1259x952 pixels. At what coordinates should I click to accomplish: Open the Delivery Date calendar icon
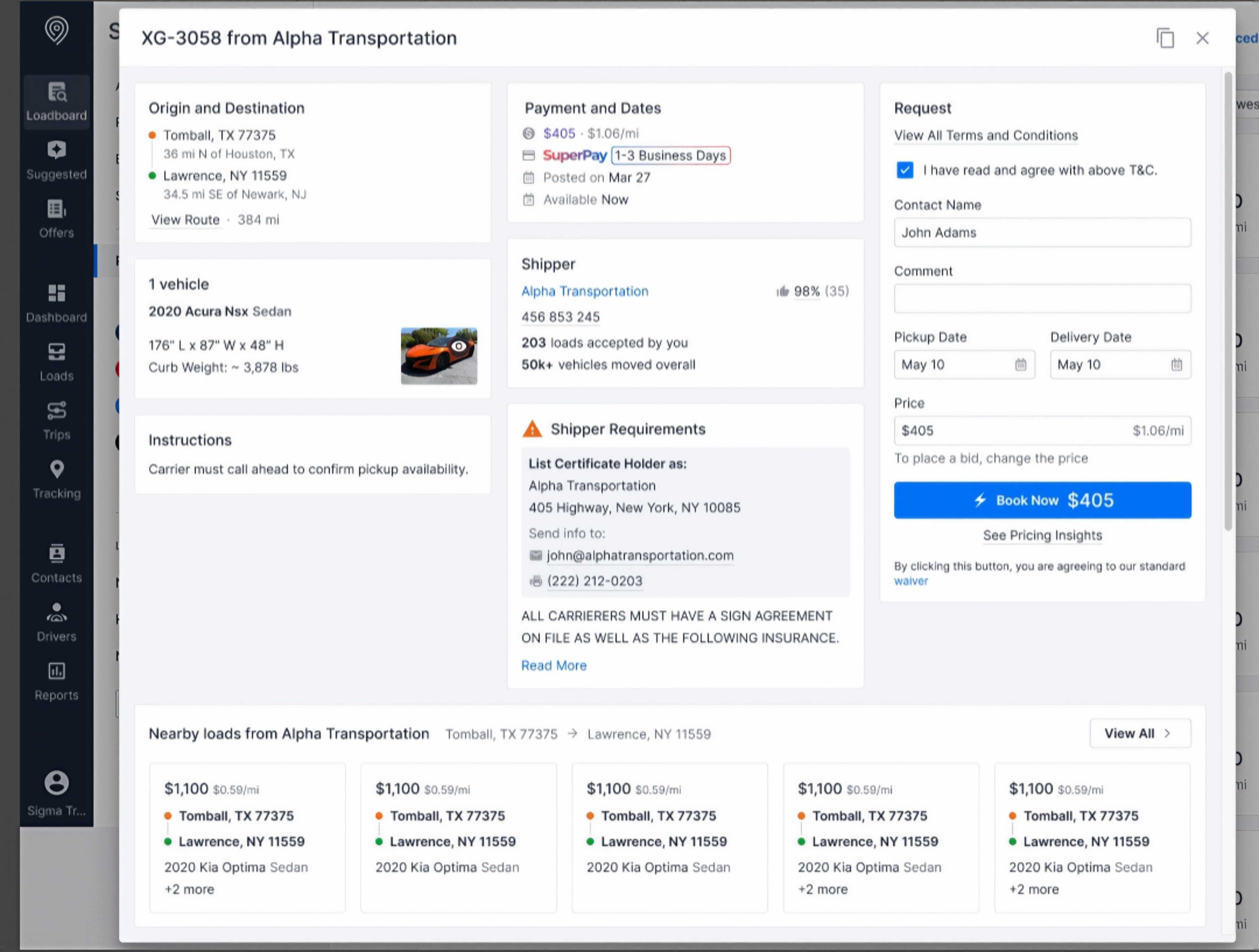click(1176, 365)
